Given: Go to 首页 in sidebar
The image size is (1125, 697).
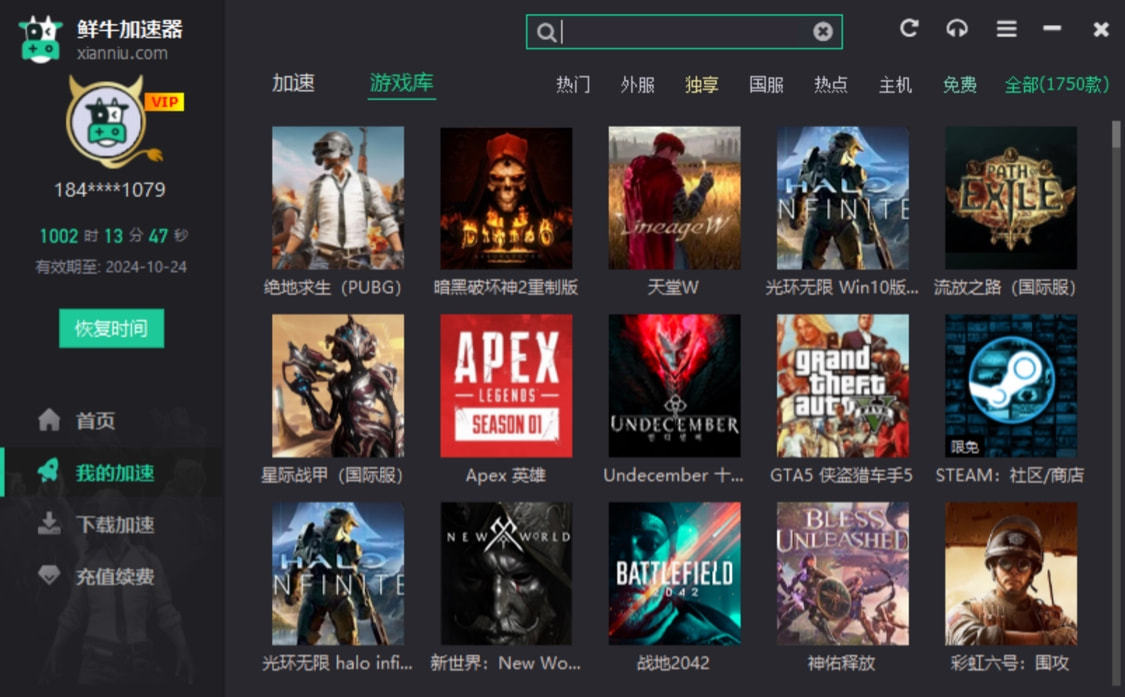Looking at the screenshot, I should [95, 420].
